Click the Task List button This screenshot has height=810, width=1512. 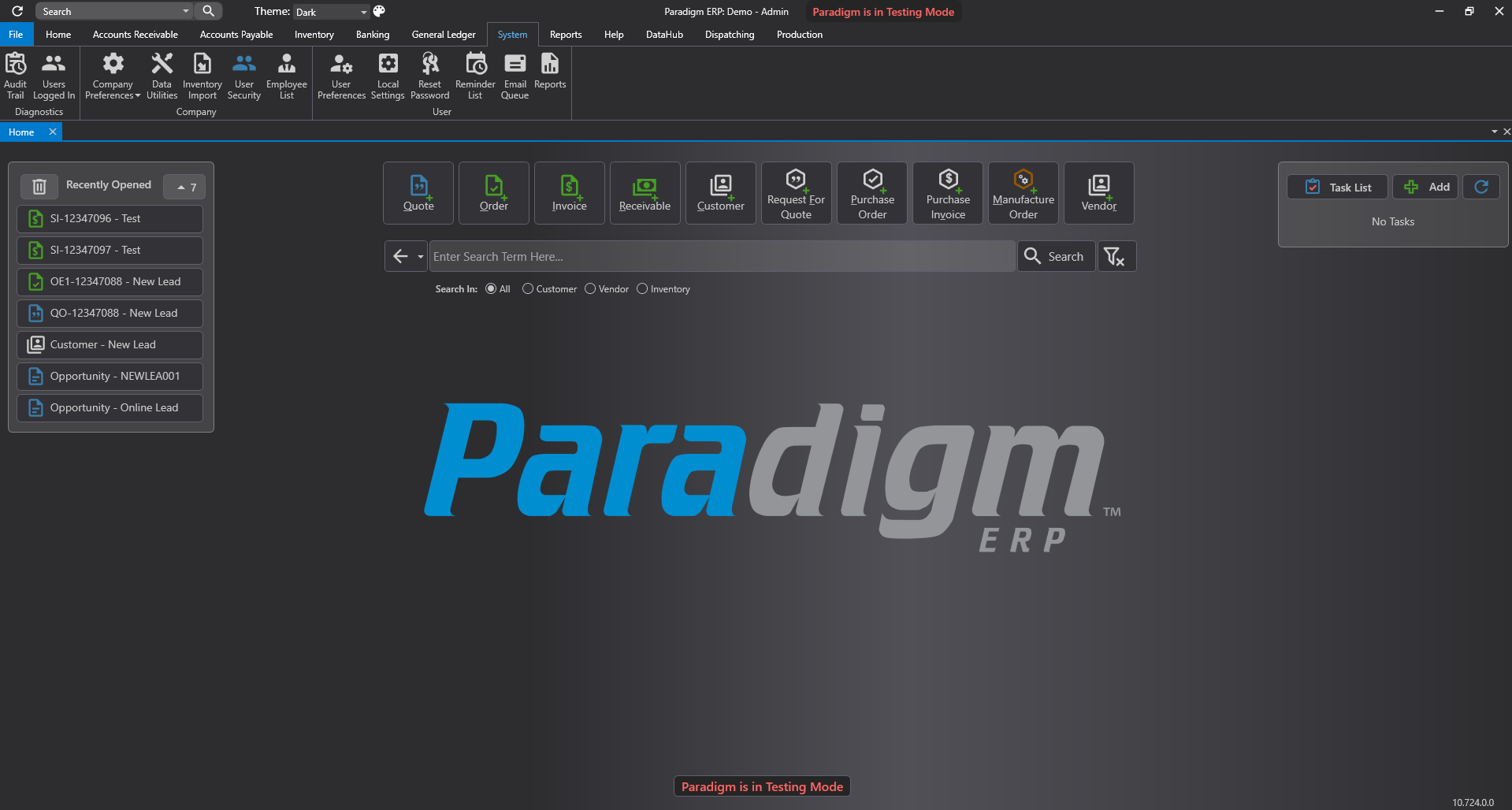(x=1337, y=187)
